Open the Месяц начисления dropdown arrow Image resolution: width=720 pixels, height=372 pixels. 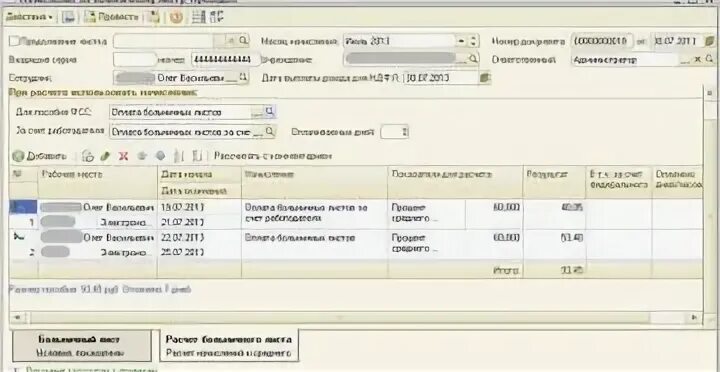click(462, 41)
